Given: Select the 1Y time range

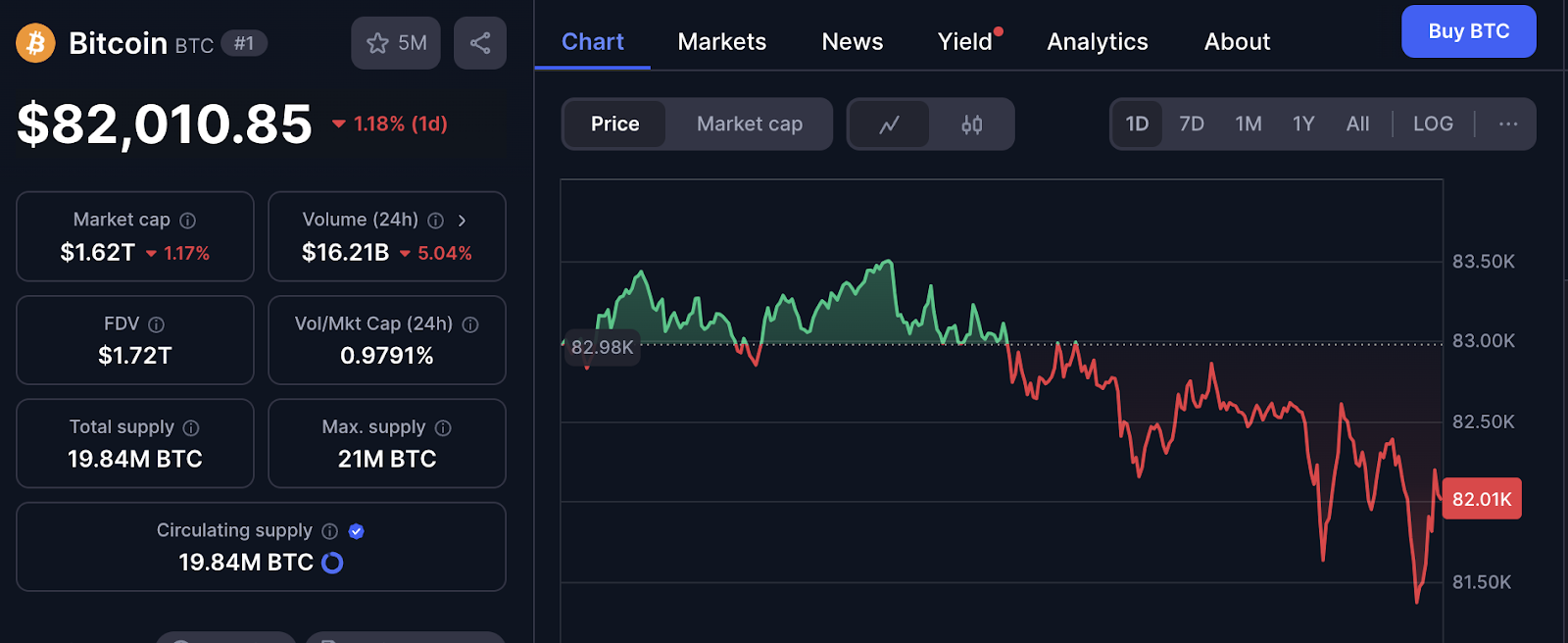Looking at the screenshot, I should point(1302,124).
